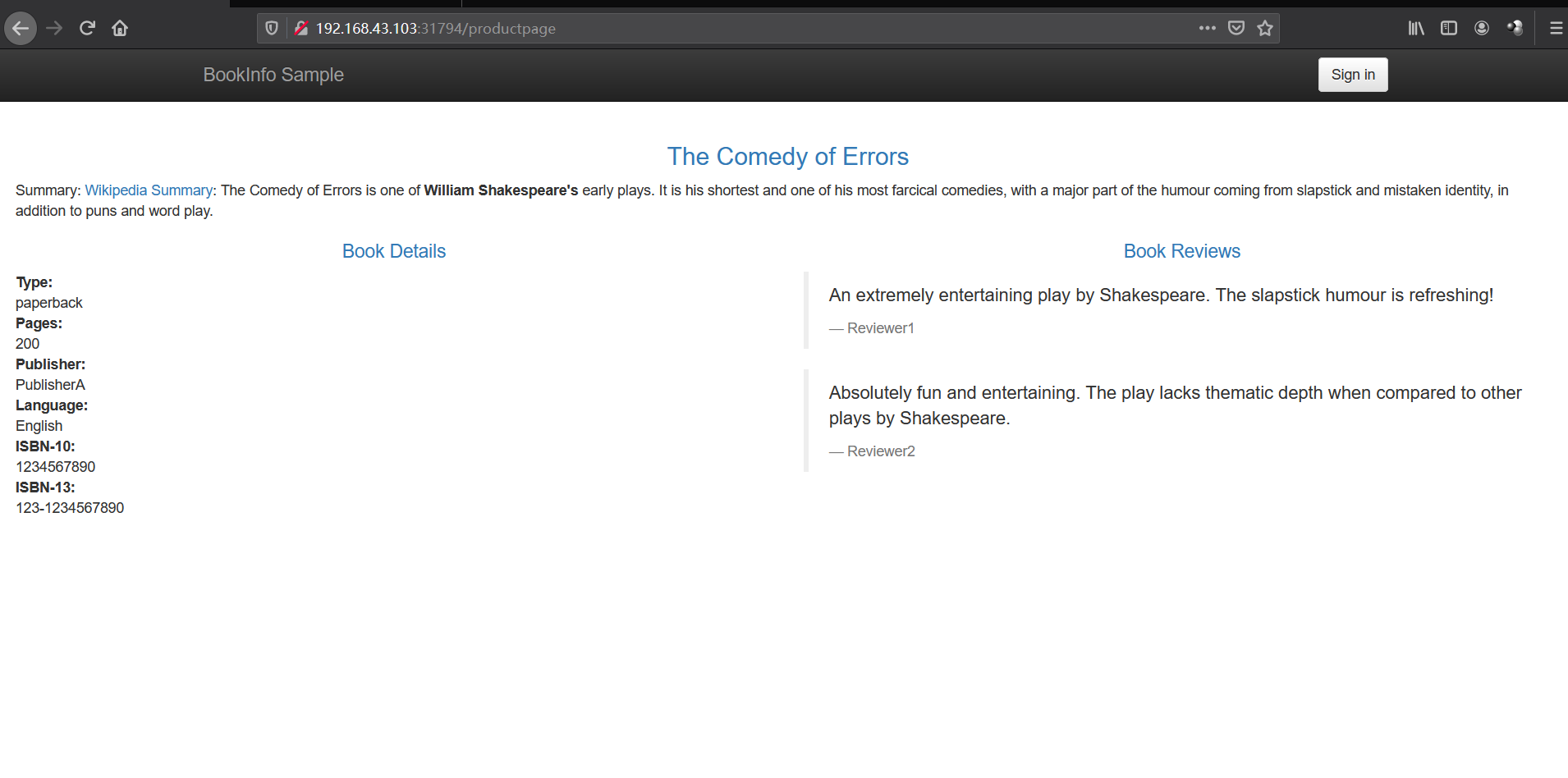Viewport: 1568px width, 778px height.
Task: Open the Wikipedia Summary link
Action: 149,190
